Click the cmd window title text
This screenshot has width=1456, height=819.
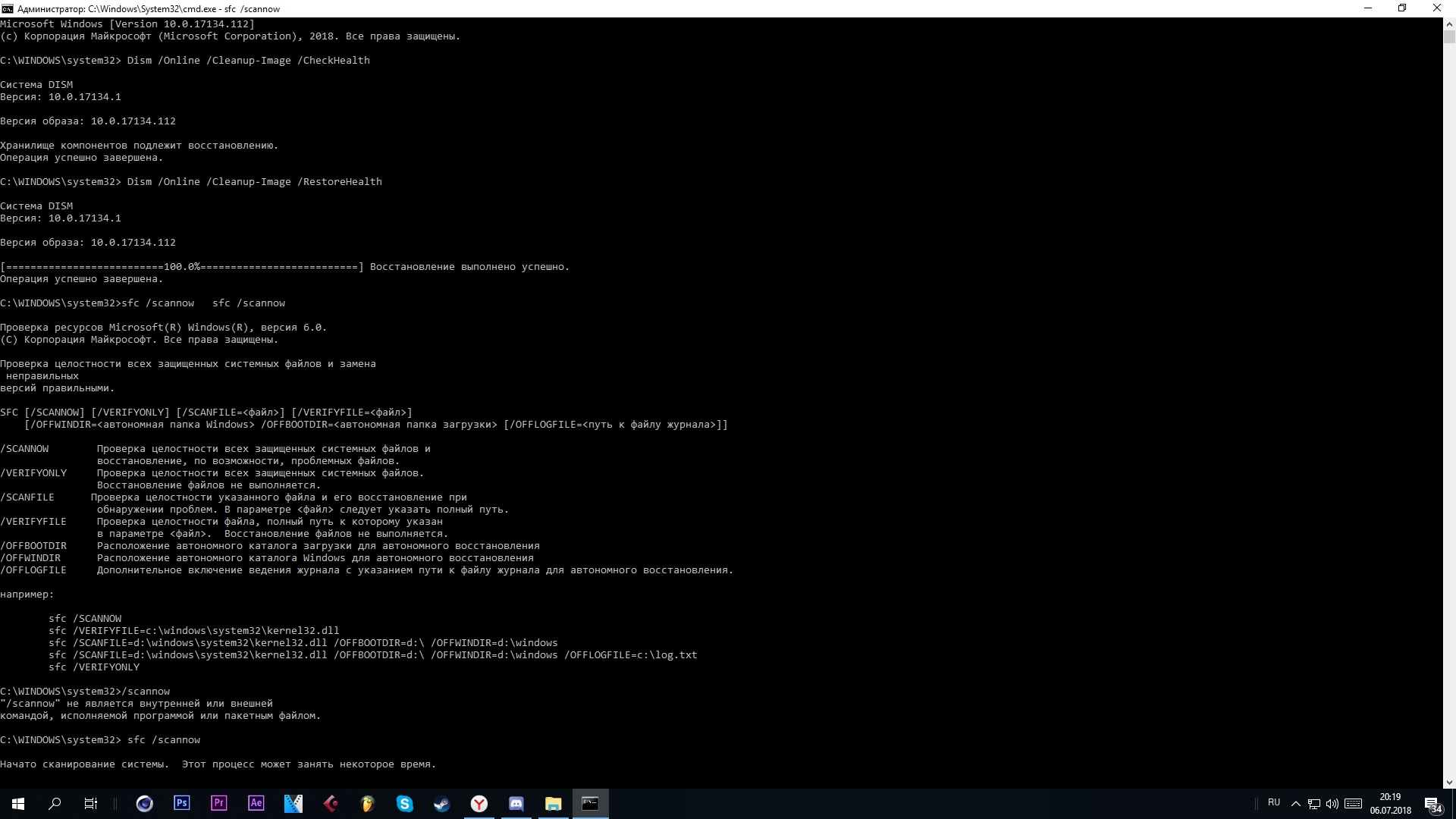(x=149, y=9)
